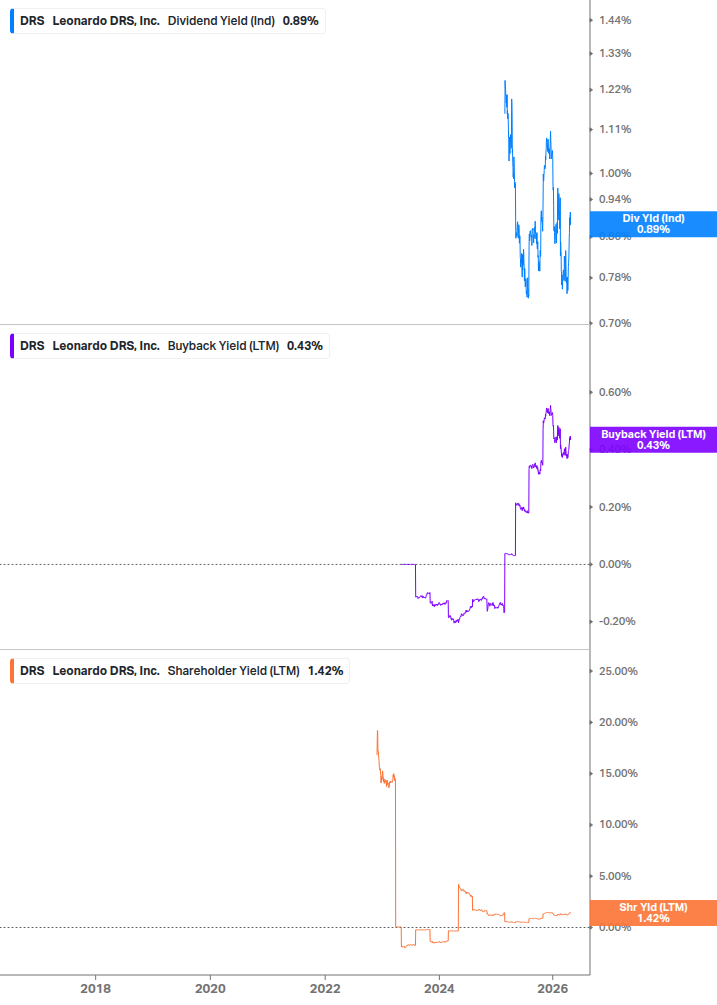The width and height of the screenshot is (717, 1005).
Task: Click the 0.94% axis label
Action: (615, 199)
